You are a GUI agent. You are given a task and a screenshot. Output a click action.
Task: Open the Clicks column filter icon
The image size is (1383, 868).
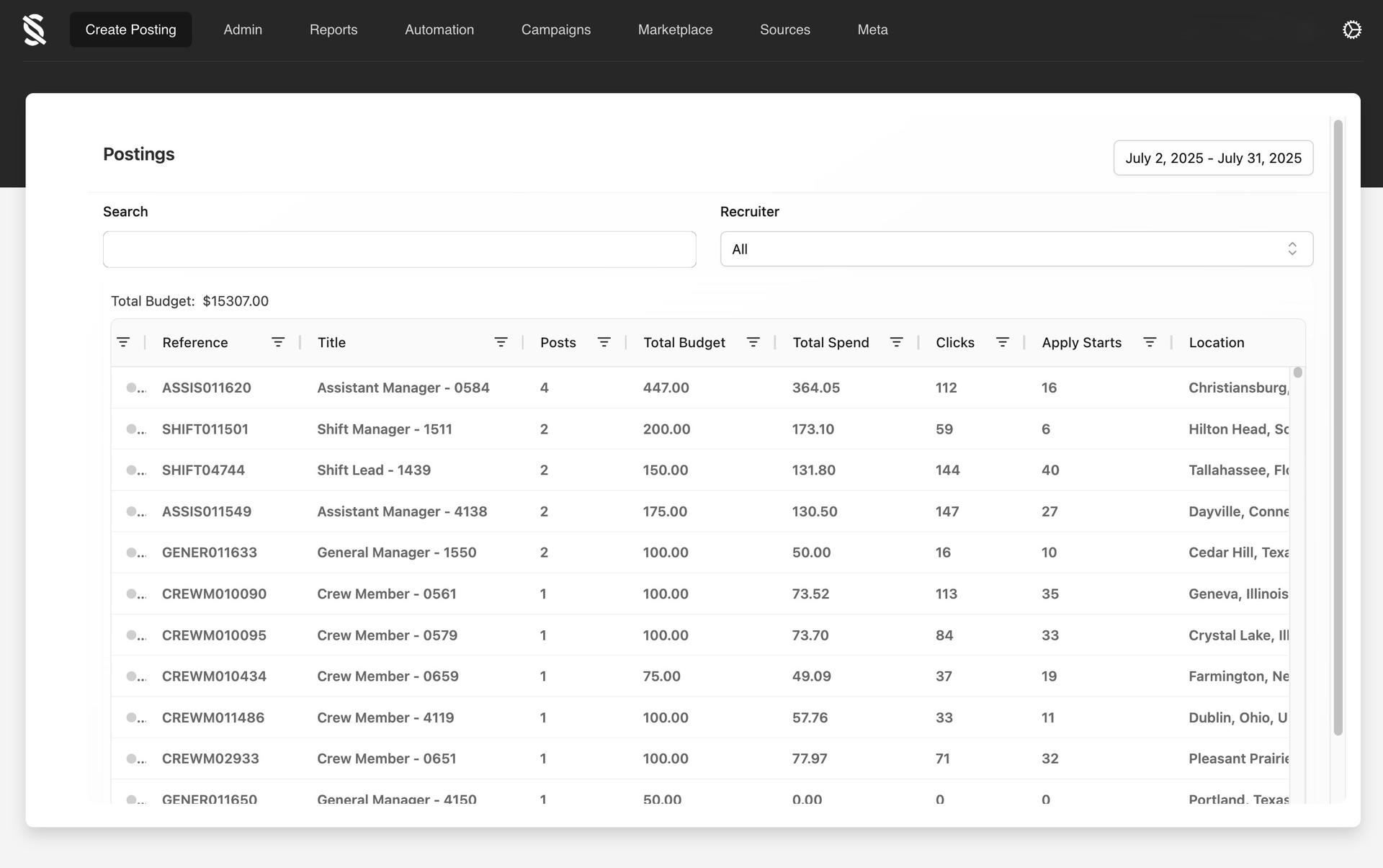1002,342
